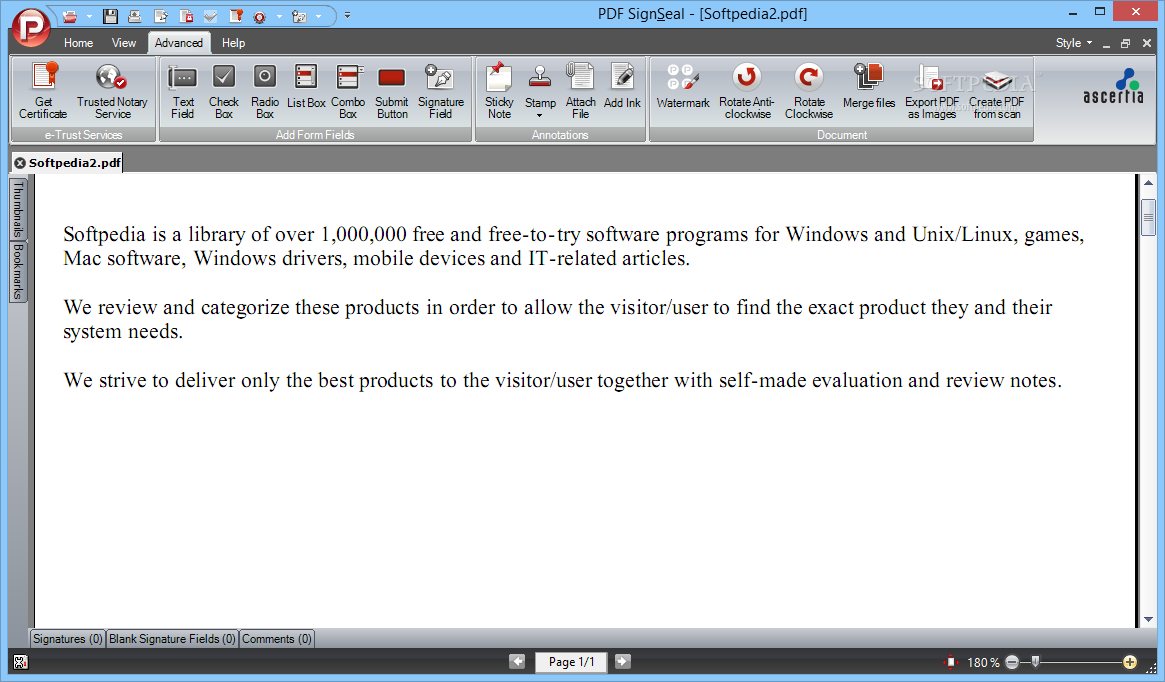Viewport: 1165px width, 682px height.
Task: Open the Blank Signature Fields (0) tab
Action: click(172, 639)
